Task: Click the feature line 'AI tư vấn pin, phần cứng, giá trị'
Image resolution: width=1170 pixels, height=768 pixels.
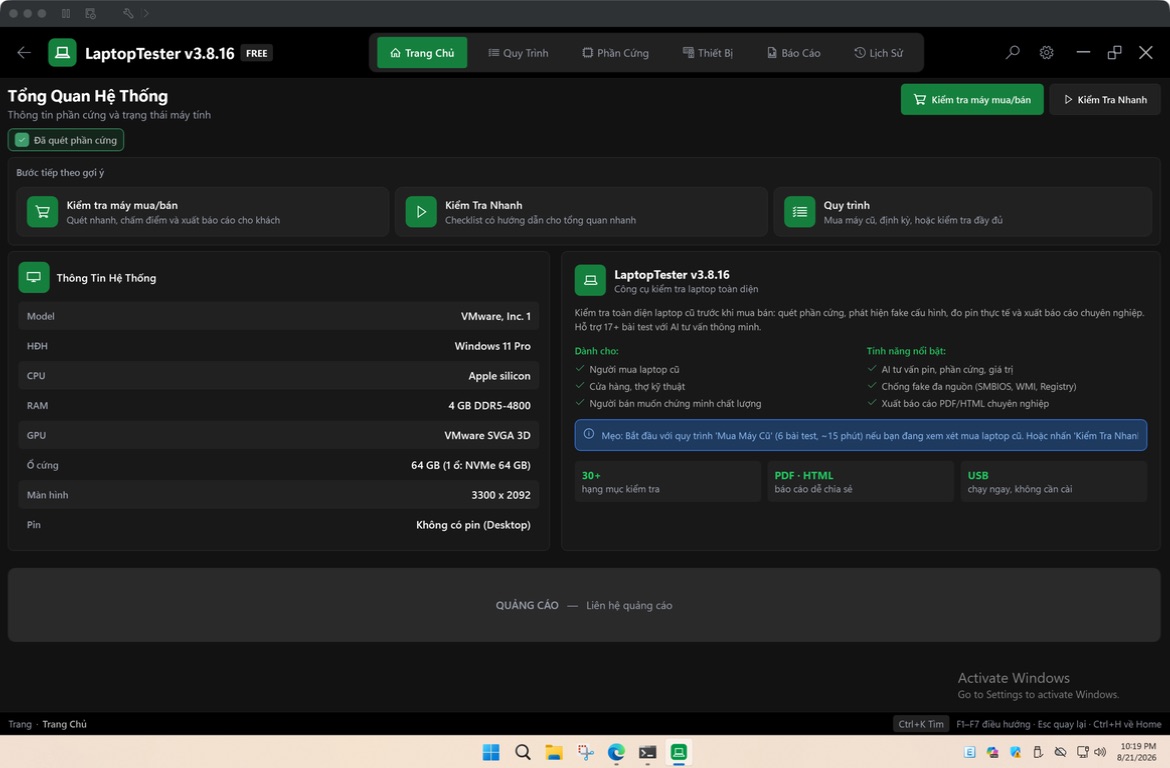Action: (947, 369)
